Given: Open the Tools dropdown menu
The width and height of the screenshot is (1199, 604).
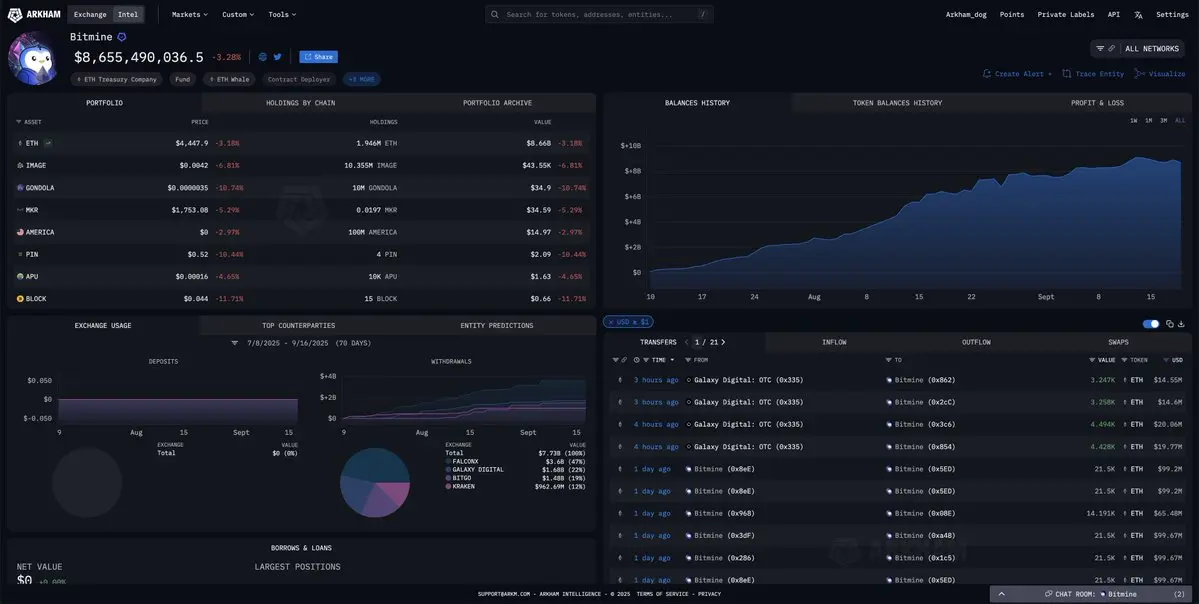Looking at the screenshot, I should point(282,15).
